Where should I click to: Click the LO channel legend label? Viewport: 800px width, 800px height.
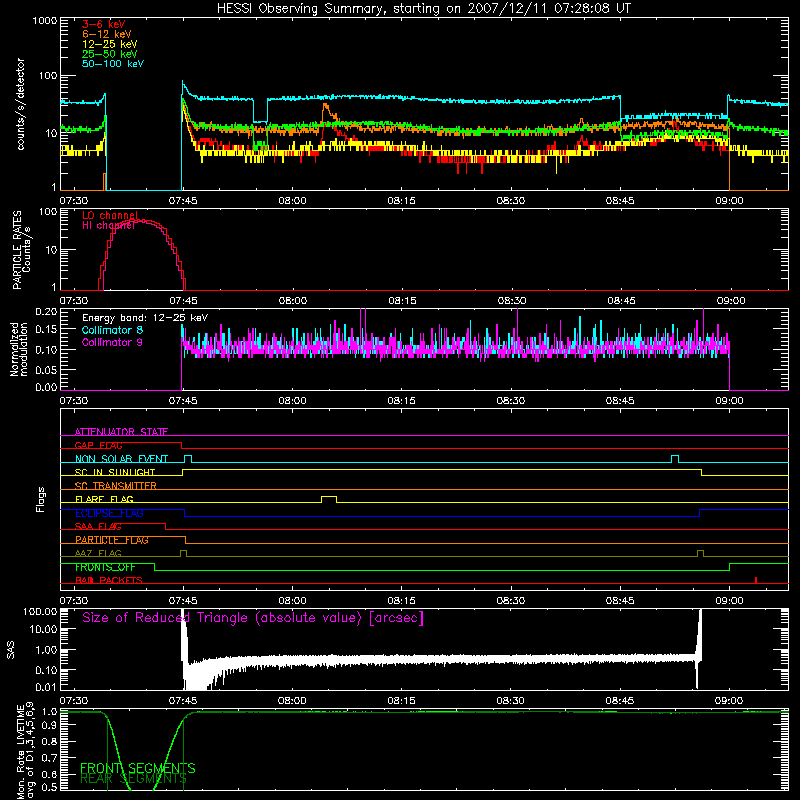pyautogui.click(x=110, y=215)
